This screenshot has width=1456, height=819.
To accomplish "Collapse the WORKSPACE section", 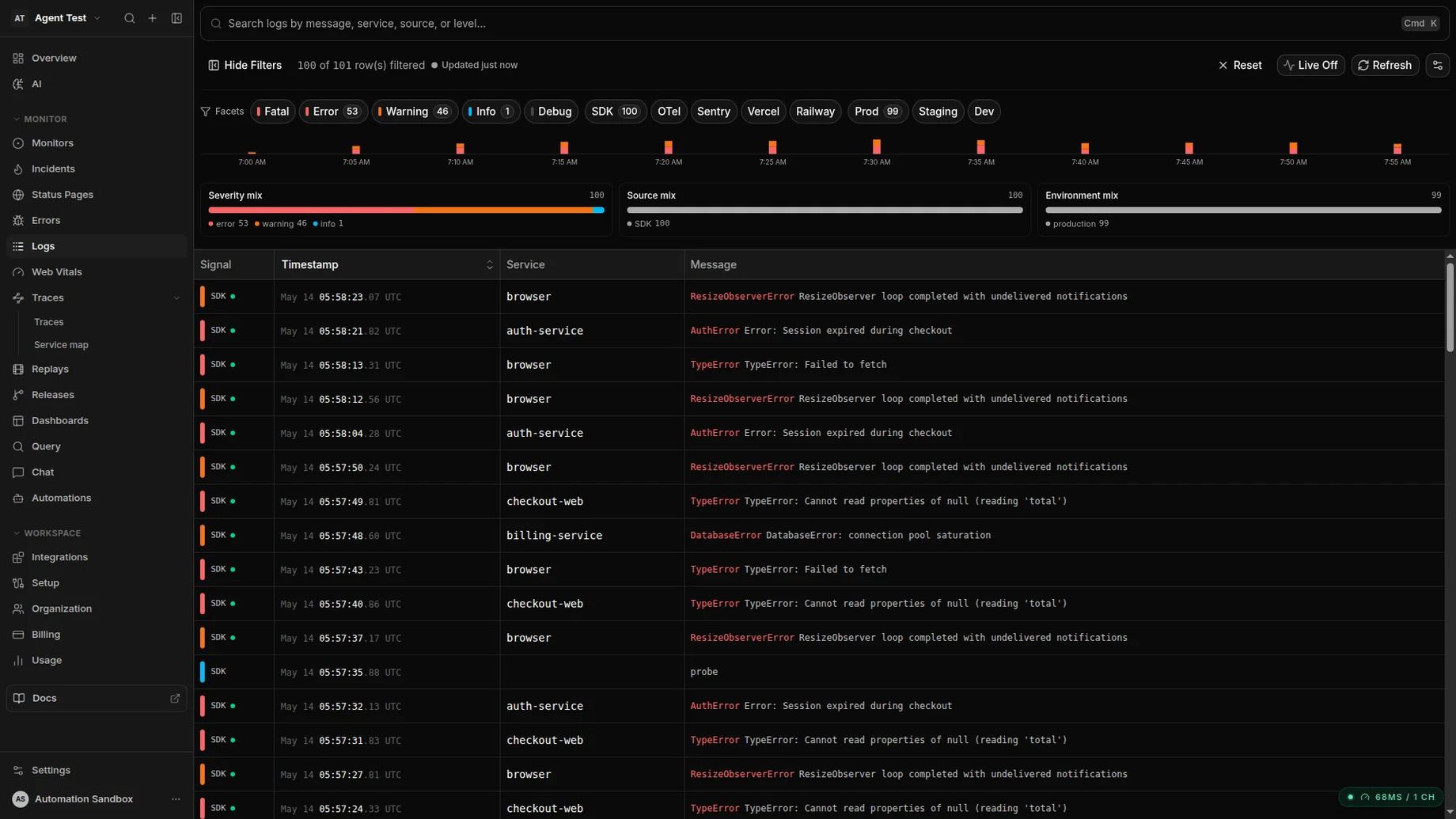I will pyautogui.click(x=46, y=533).
